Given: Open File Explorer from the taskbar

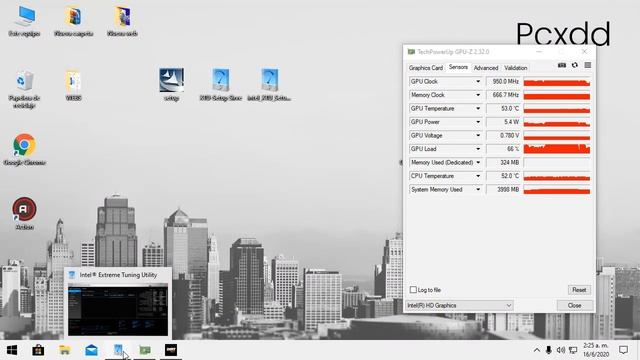Looking at the screenshot, I should [65, 350].
